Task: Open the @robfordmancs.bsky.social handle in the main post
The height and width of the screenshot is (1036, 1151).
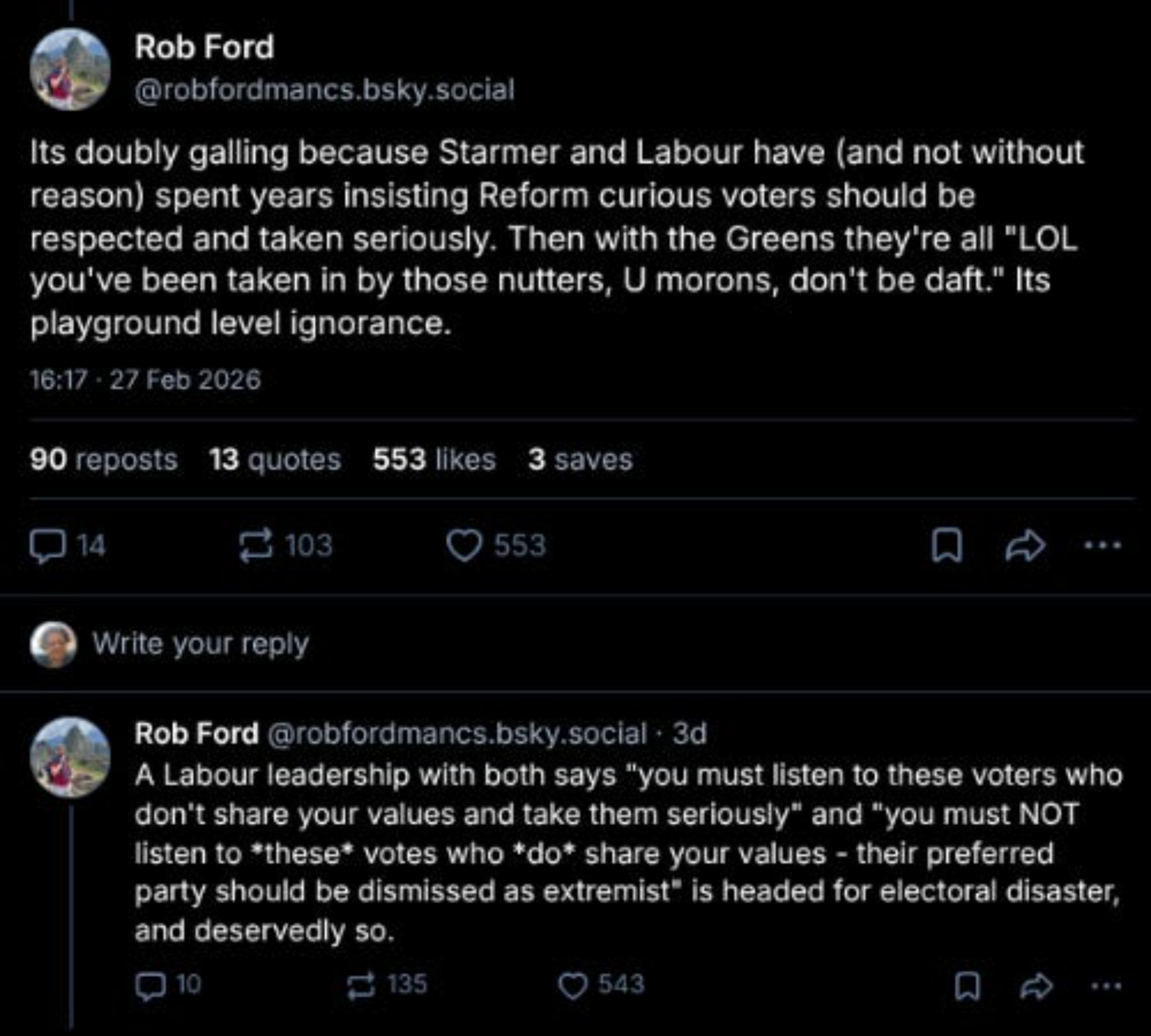Action: click(x=325, y=90)
